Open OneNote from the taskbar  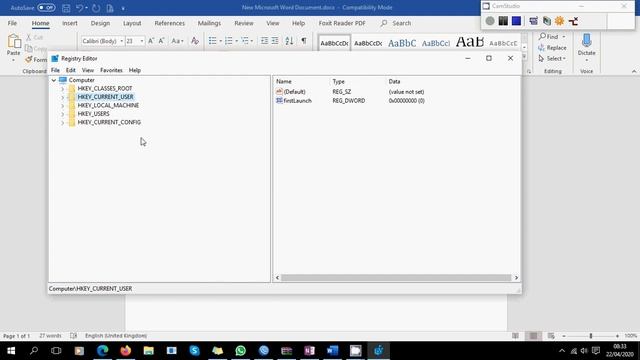tap(309, 351)
